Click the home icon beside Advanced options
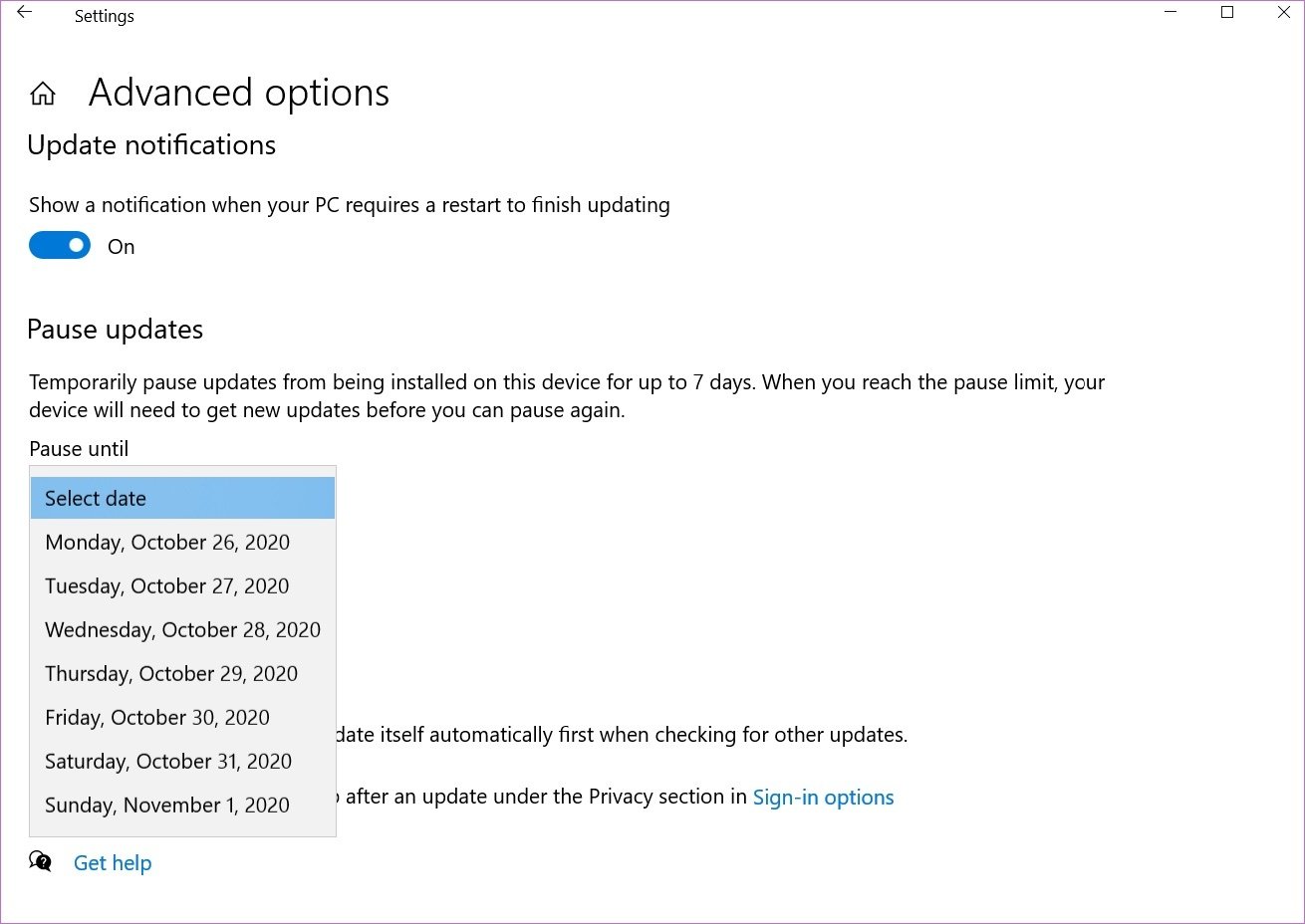This screenshot has width=1305, height=924. pyautogui.click(x=42, y=92)
